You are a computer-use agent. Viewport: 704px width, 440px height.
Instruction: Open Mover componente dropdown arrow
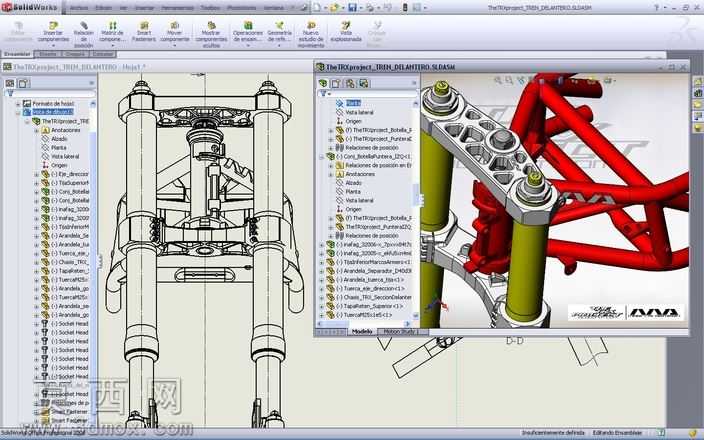pos(175,45)
